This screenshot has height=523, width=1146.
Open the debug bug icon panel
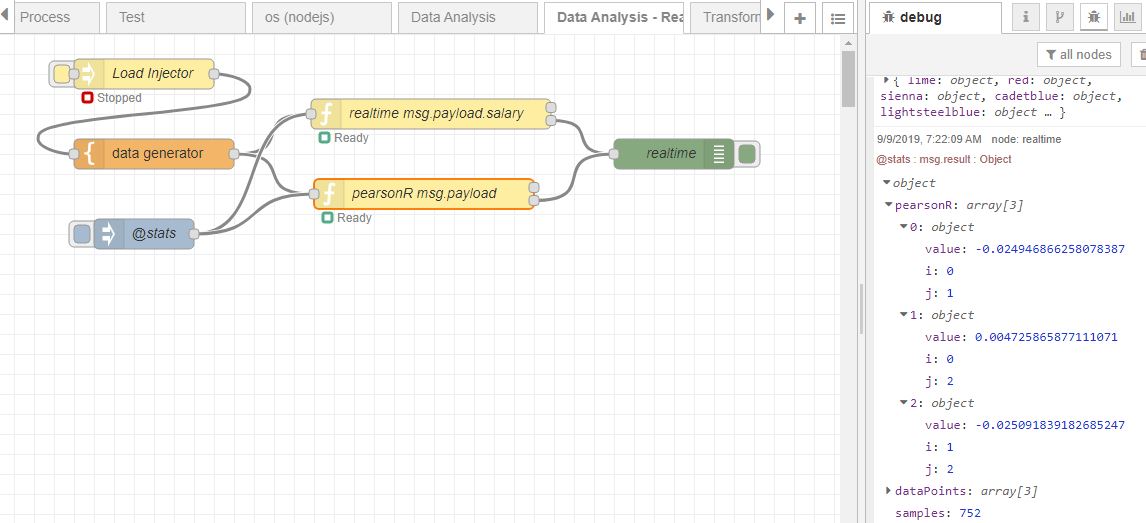(1093, 18)
